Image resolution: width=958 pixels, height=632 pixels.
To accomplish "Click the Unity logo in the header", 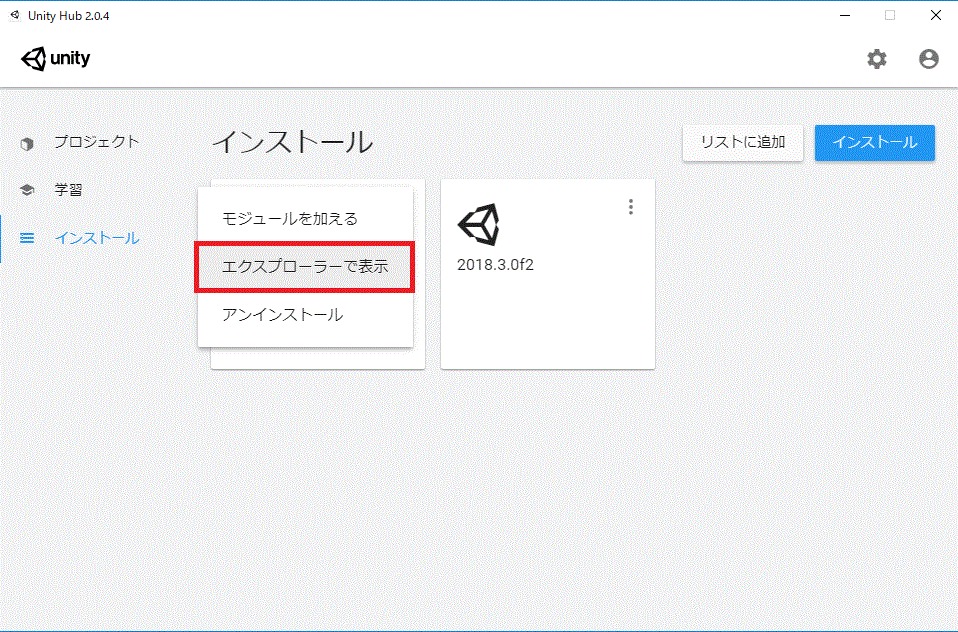I will pos(56,59).
